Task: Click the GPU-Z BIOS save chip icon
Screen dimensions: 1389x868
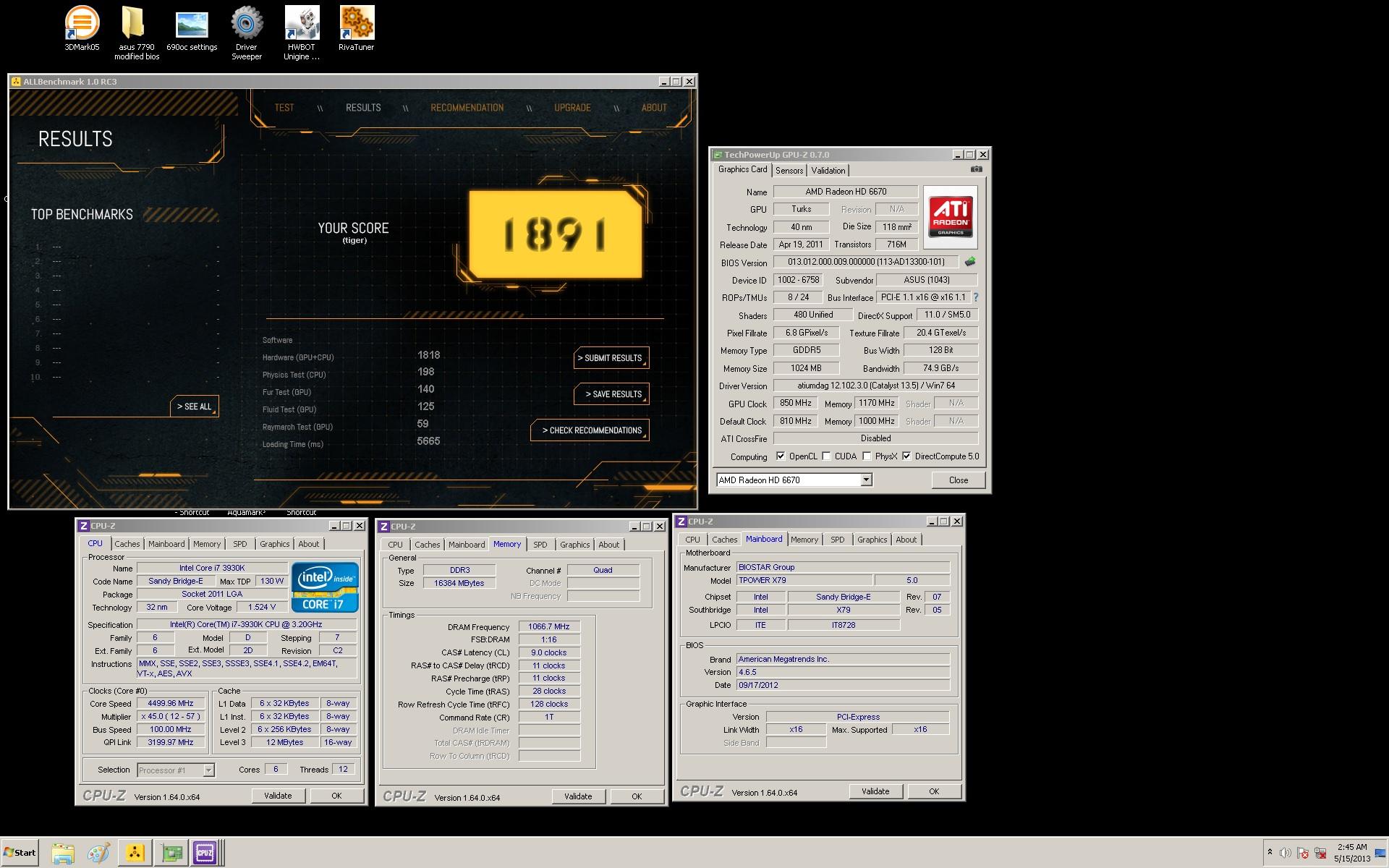Action: 970,262
